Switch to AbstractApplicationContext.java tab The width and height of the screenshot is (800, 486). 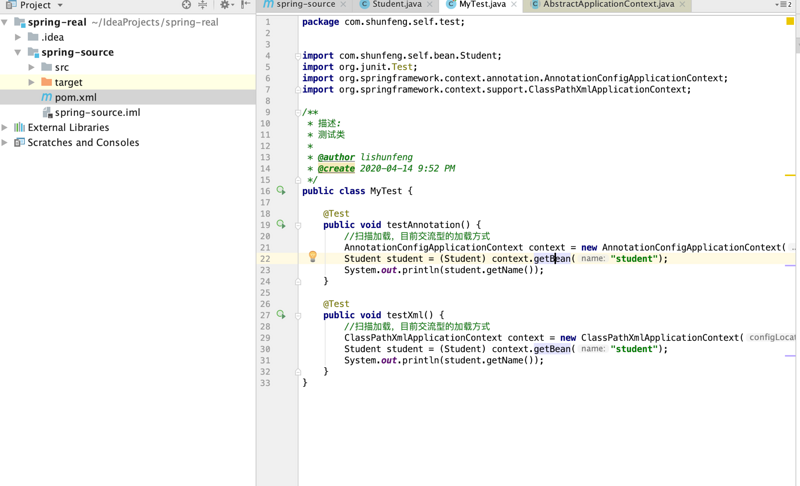[x=608, y=5]
